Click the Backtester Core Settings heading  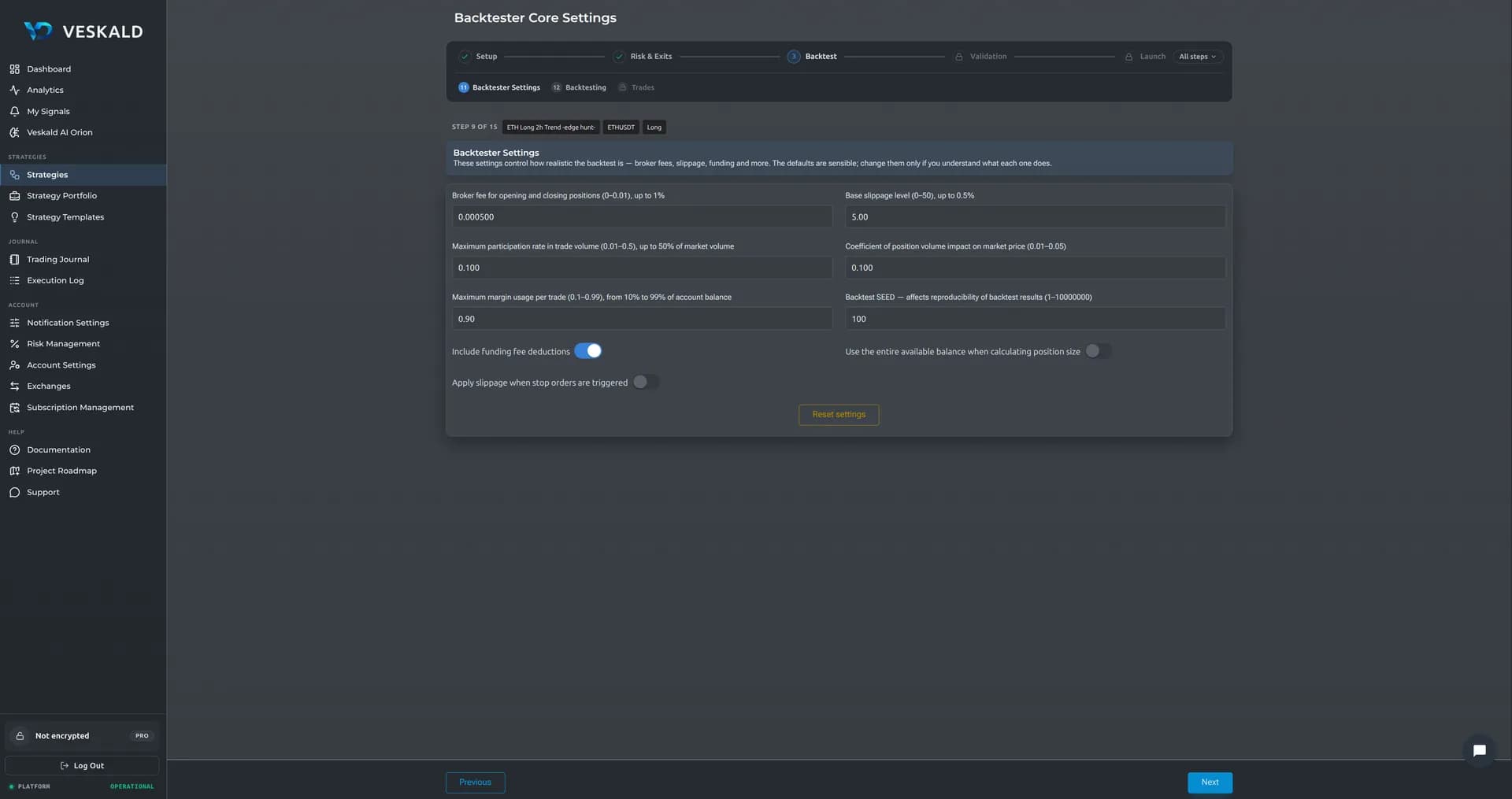pyautogui.click(x=535, y=18)
